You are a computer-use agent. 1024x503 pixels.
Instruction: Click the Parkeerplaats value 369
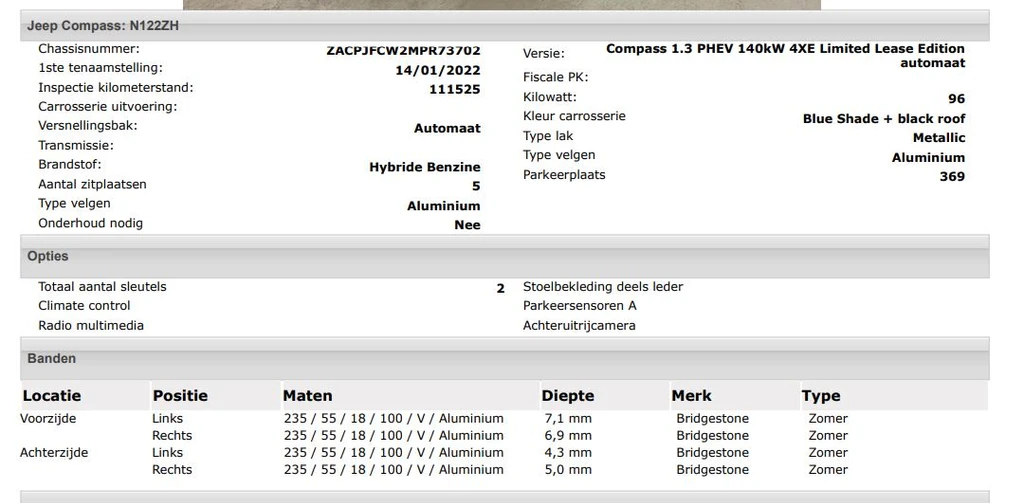(952, 176)
